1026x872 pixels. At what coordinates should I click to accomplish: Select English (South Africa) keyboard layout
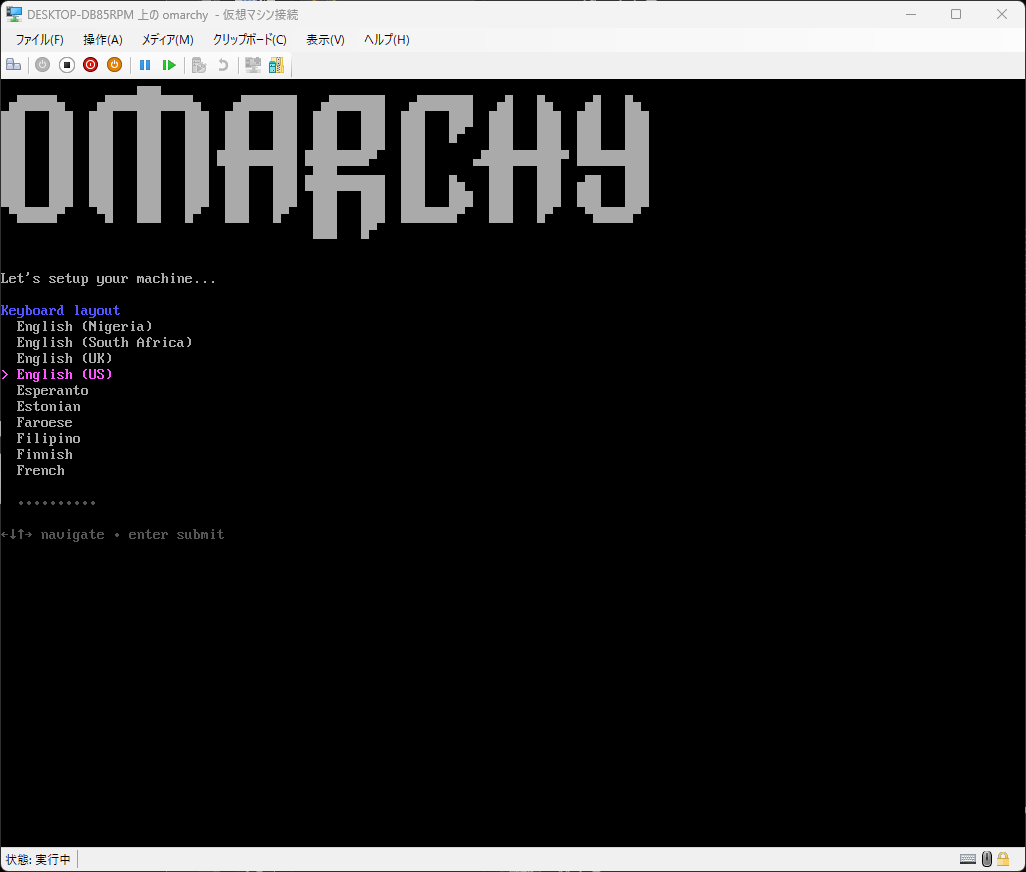(104, 343)
